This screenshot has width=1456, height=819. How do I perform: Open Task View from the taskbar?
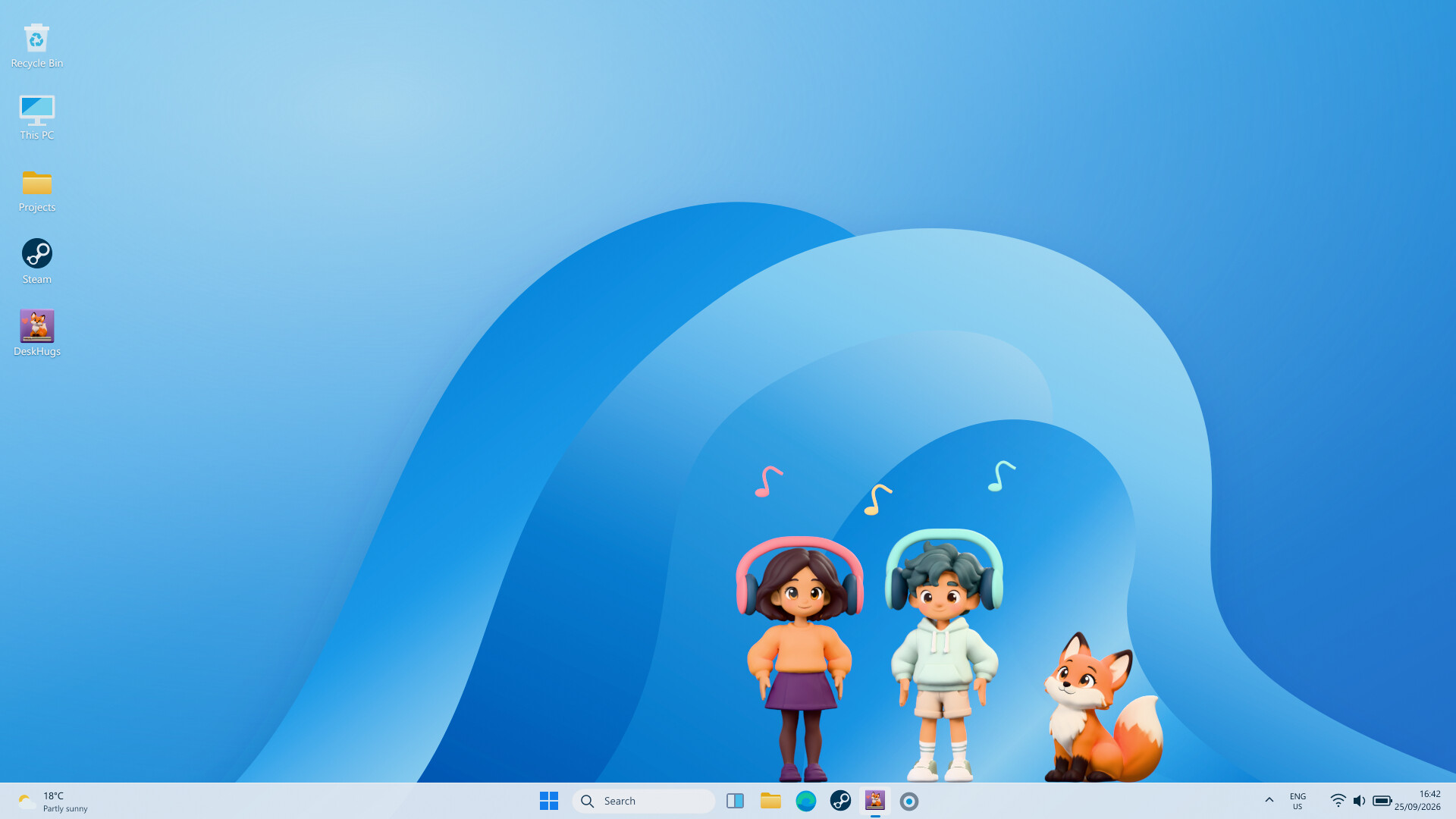pos(735,801)
